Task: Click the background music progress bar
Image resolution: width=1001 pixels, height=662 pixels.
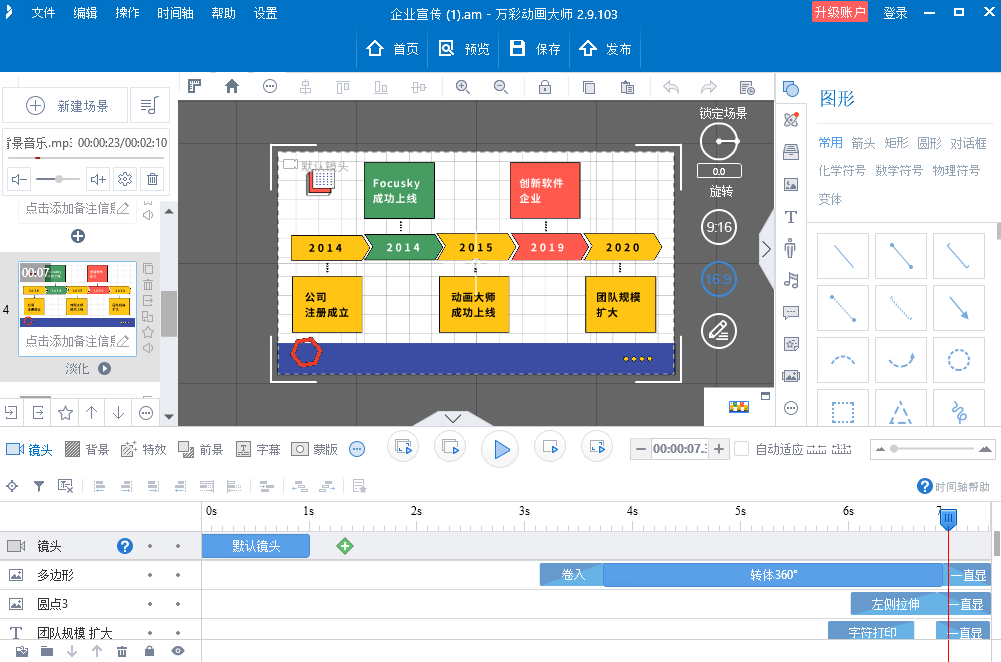Action: (87, 157)
